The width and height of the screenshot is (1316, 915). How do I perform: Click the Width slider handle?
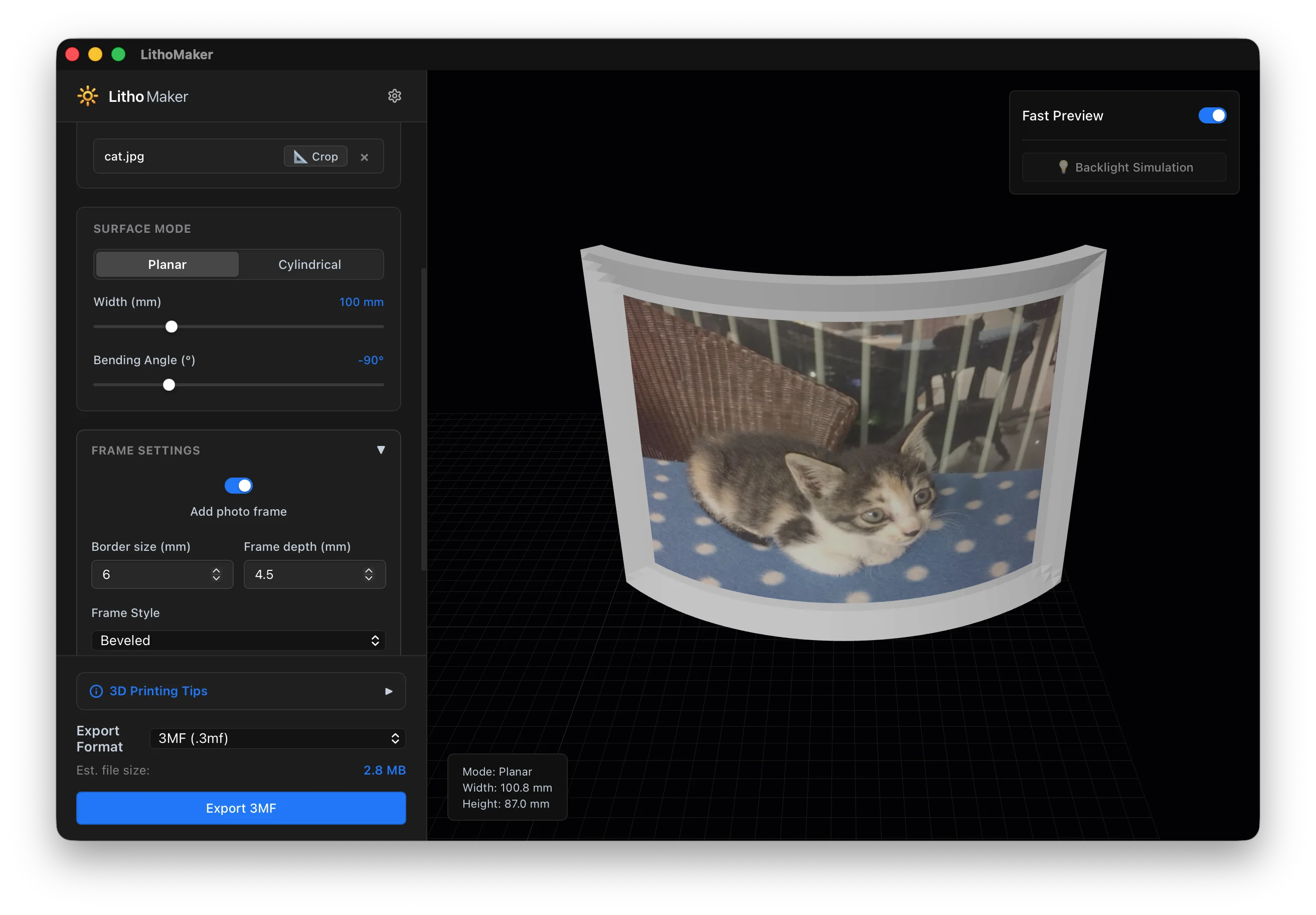tap(172, 327)
